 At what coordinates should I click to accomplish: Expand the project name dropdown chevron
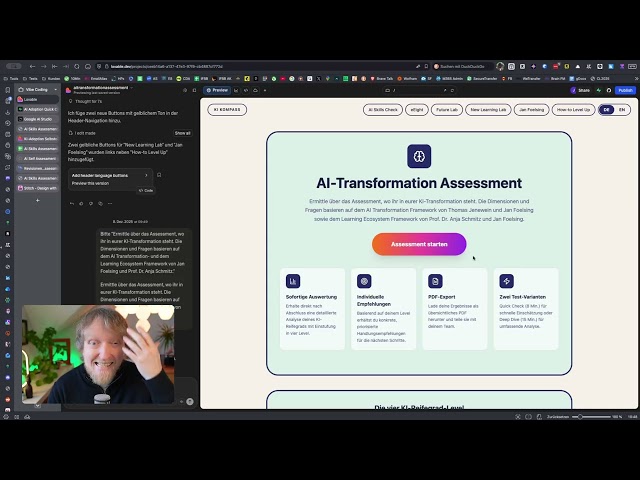[x=131, y=88]
